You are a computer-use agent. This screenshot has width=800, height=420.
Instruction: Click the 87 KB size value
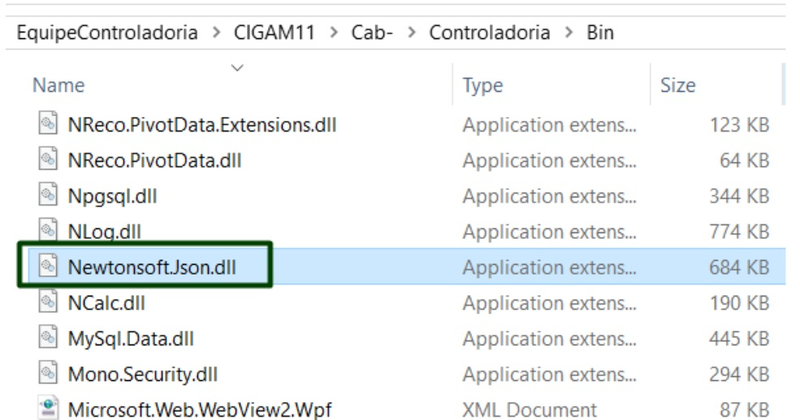744,410
